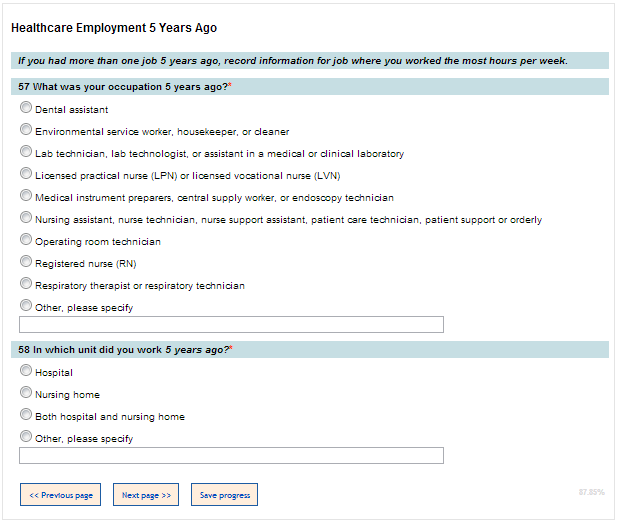This screenshot has height=524, width=619.
Task: Select Lab technician occupation radio button
Action: [26, 152]
